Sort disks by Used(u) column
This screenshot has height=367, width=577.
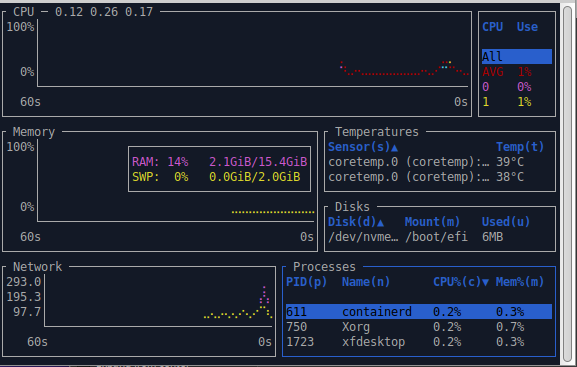point(506,222)
